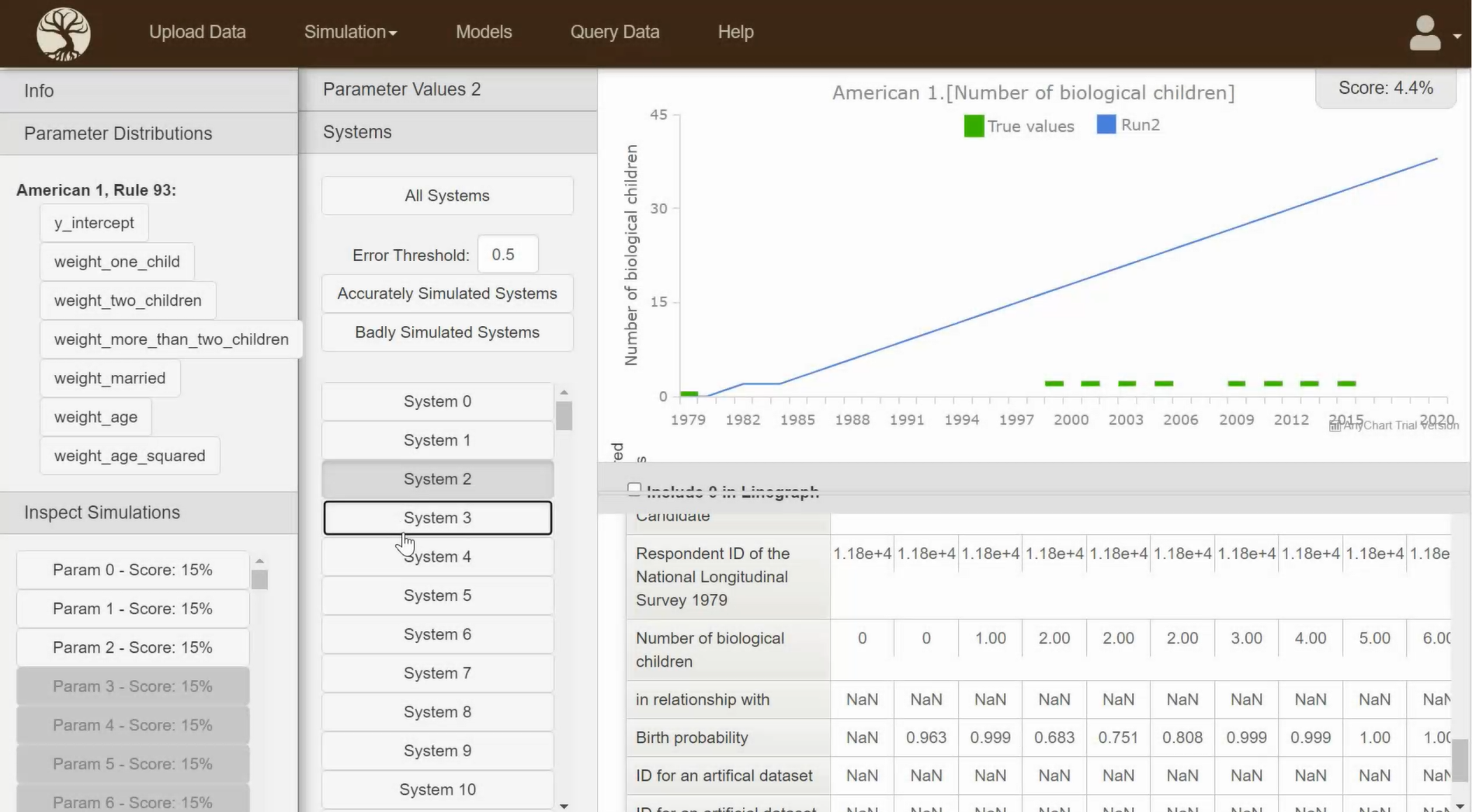
Task: Click the tree logo icon
Action: click(x=64, y=33)
